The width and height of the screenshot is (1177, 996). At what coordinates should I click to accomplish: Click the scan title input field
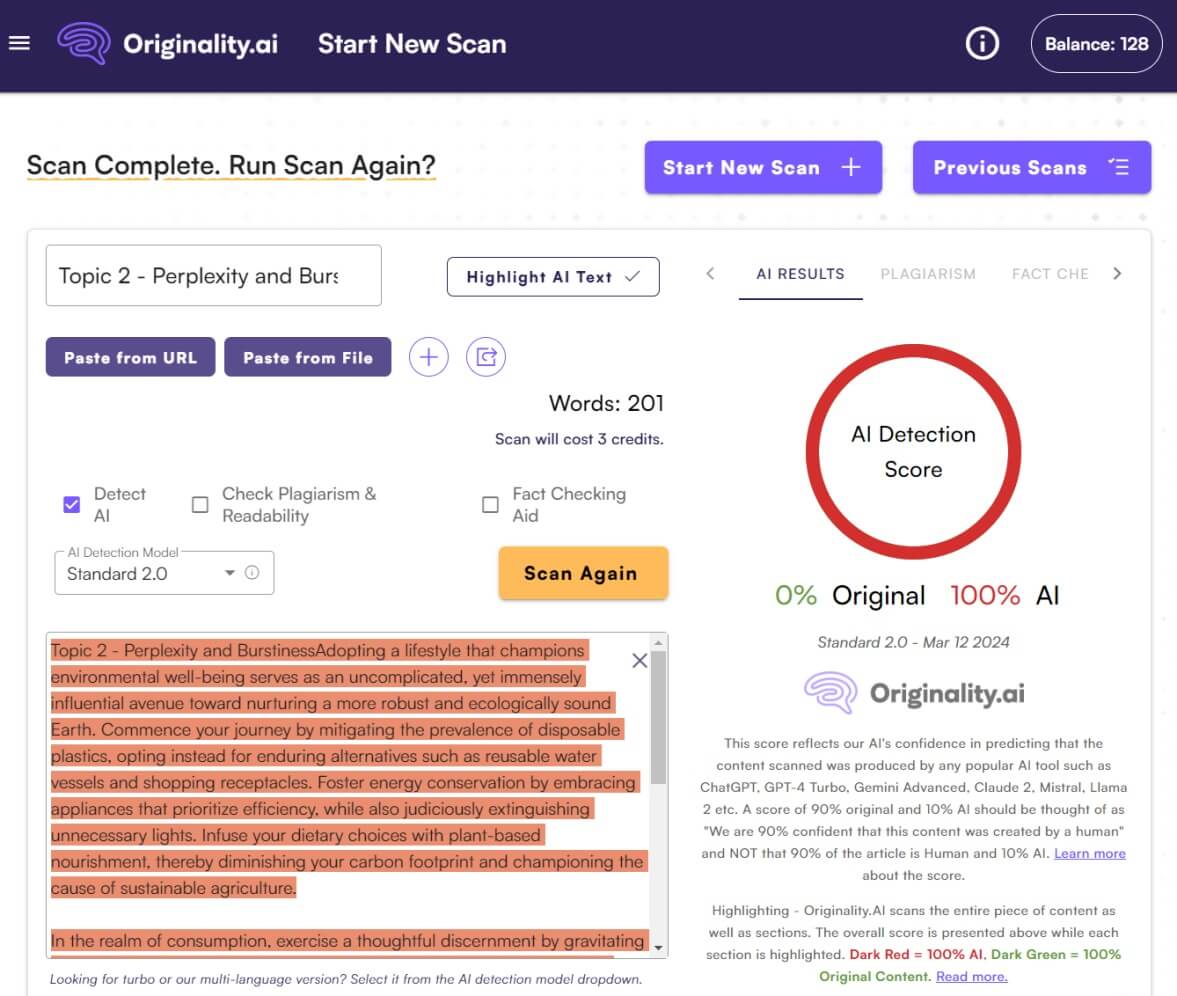point(213,276)
